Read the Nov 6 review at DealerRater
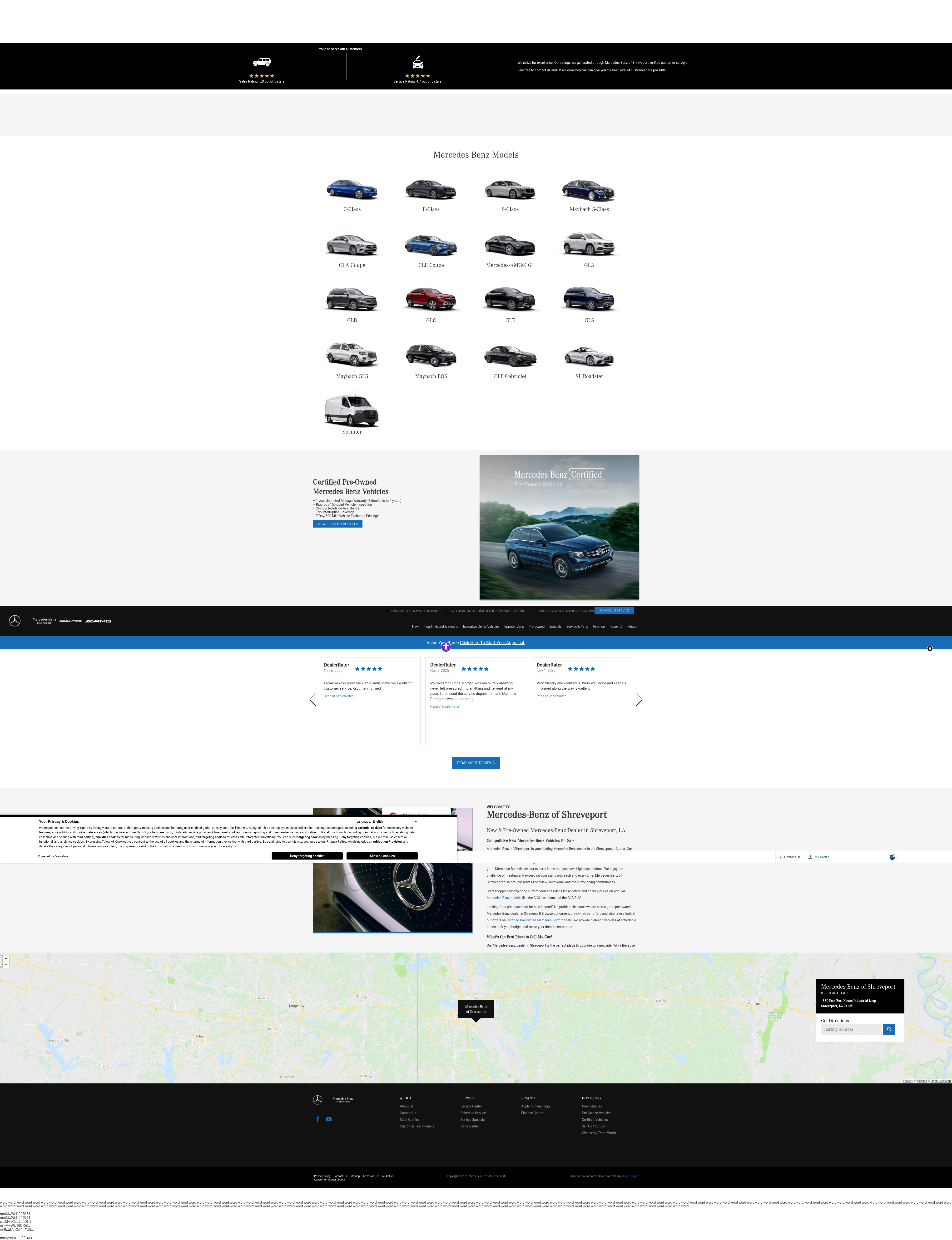This screenshot has width=952, height=1240. 338,696
